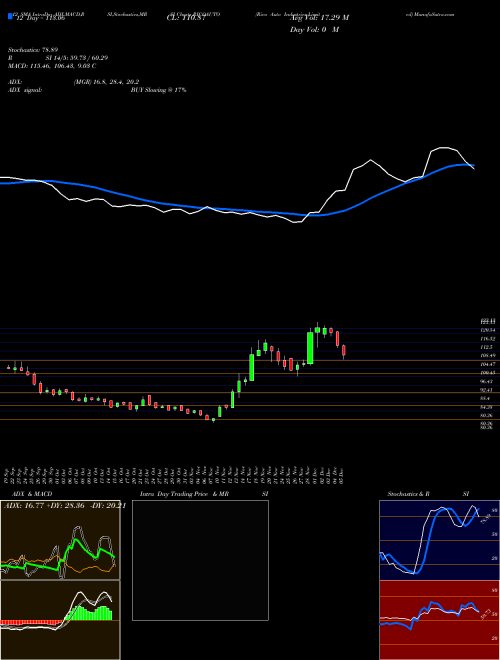The height and width of the screenshot is (660, 500).
Task: Click the '(MGR) 16.8, 28.4, 20.2' values
Action: coord(106,82)
